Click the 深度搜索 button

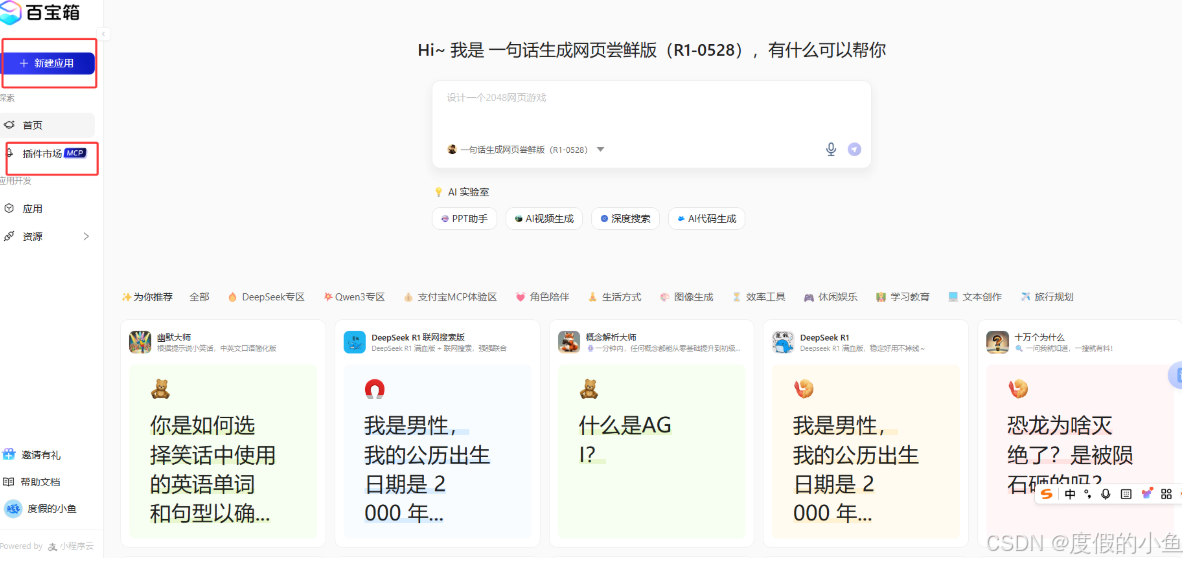click(x=625, y=219)
